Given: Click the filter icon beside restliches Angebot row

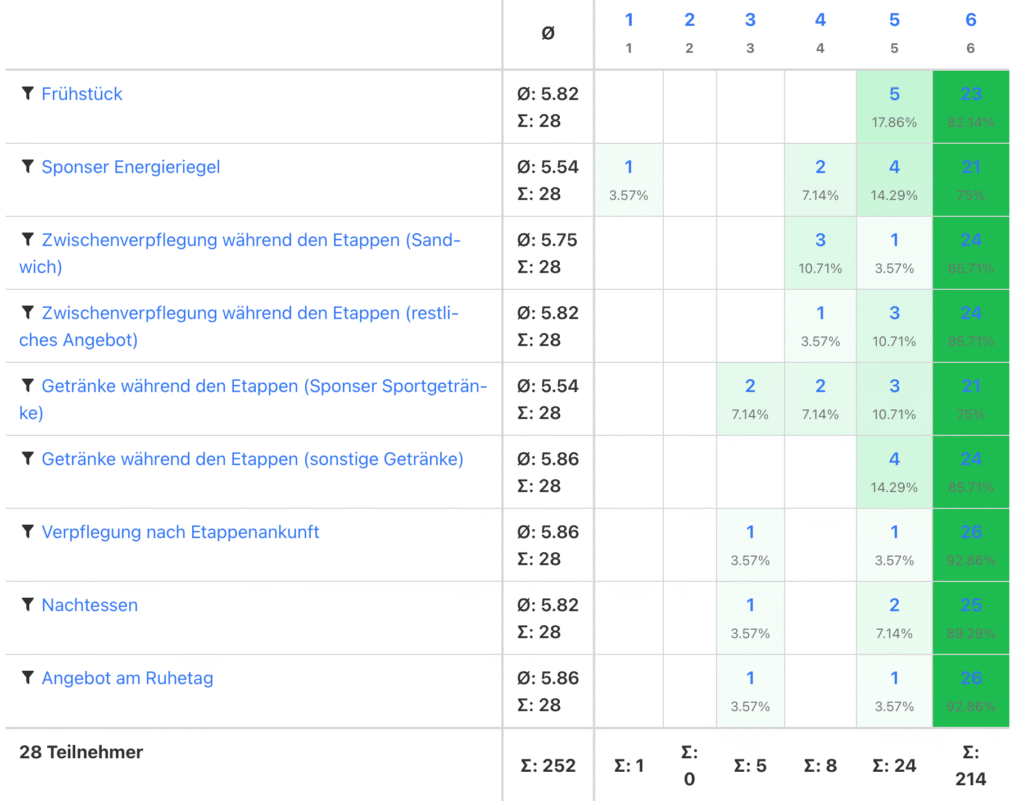Looking at the screenshot, I should [28, 312].
